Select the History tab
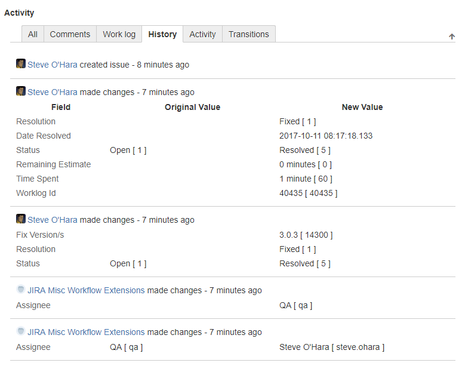This screenshot has width=462, height=365. click(x=162, y=34)
